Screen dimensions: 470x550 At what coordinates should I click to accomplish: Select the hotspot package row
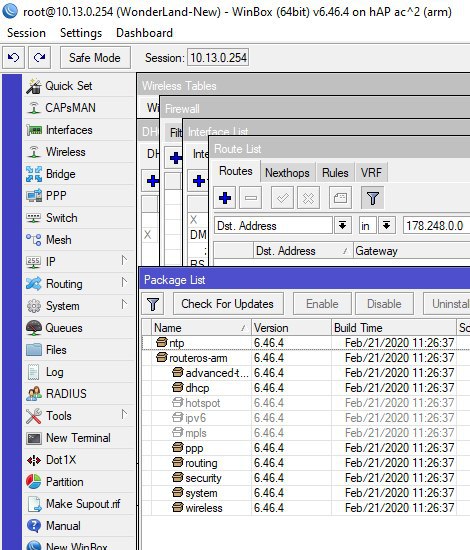306,403
